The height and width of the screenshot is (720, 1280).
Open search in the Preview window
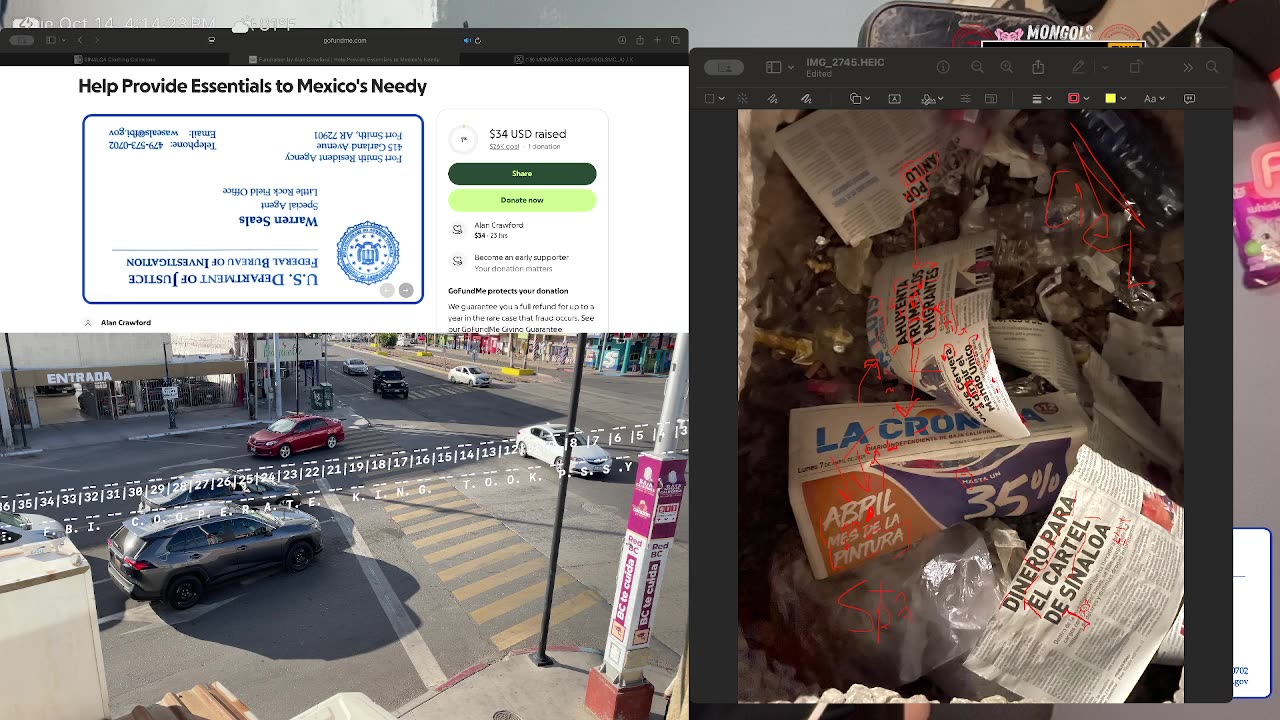tap(1212, 67)
